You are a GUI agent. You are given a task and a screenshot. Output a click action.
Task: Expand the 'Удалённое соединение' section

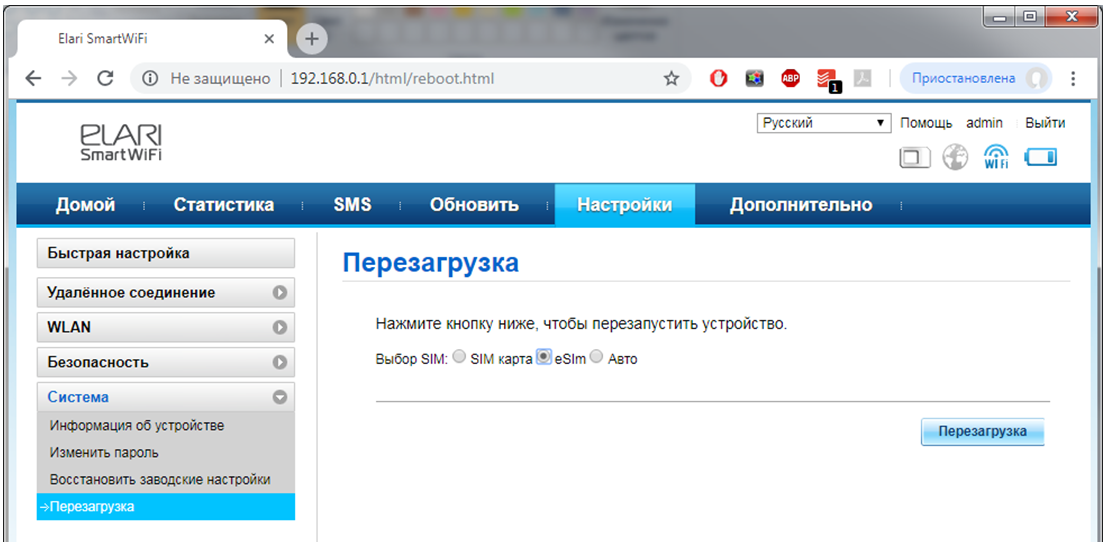tap(165, 293)
